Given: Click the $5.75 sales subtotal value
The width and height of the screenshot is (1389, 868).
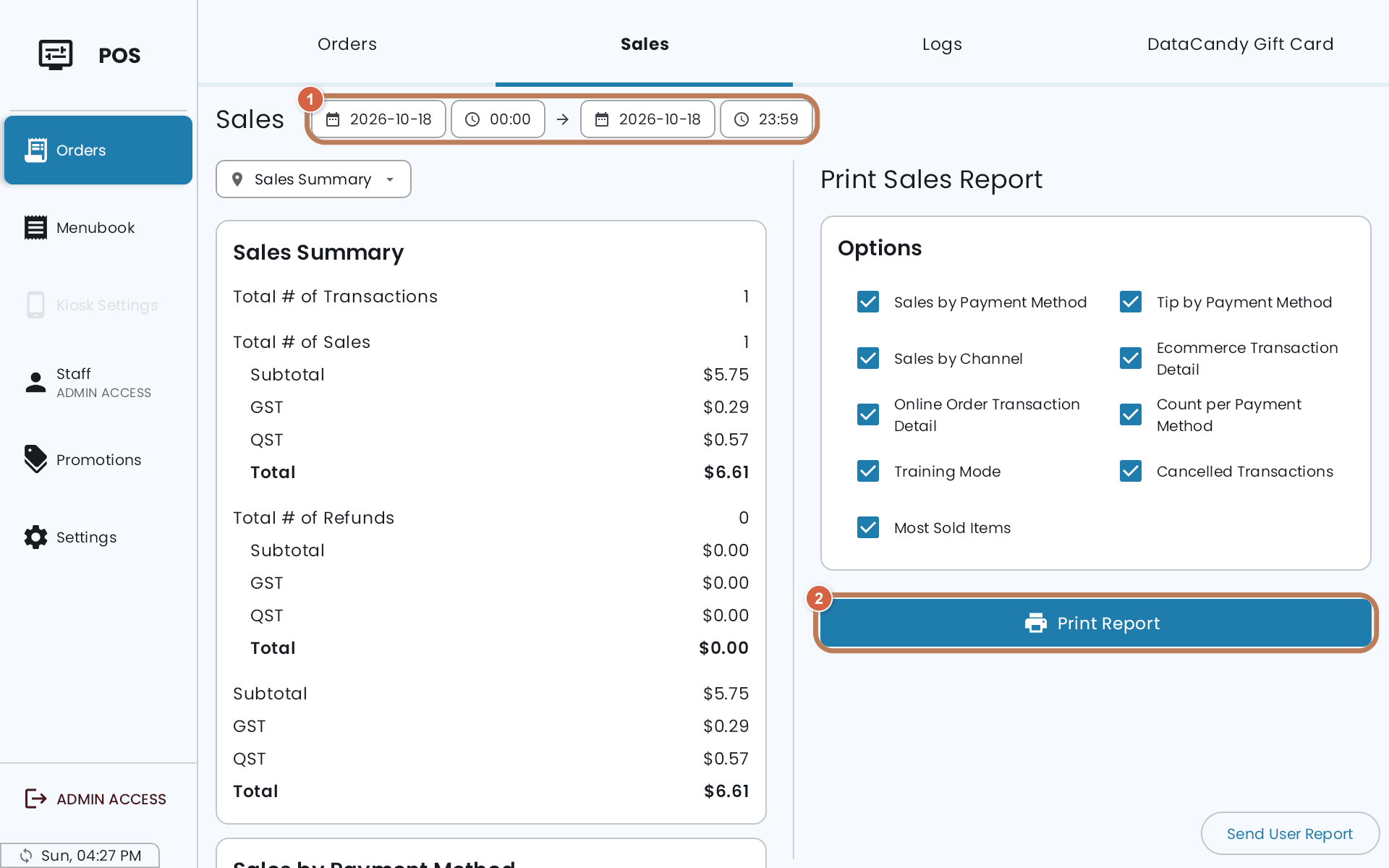Looking at the screenshot, I should tap(726, 375).
